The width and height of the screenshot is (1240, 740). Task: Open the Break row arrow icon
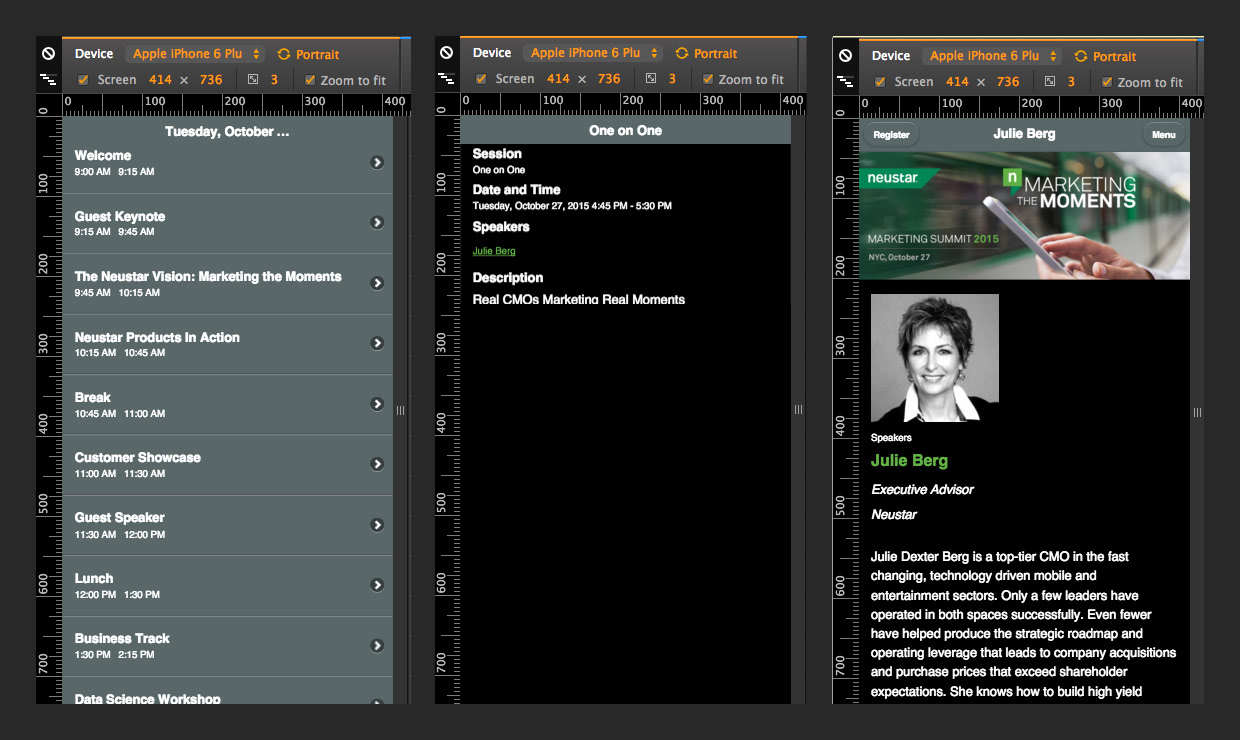(377, 404)
